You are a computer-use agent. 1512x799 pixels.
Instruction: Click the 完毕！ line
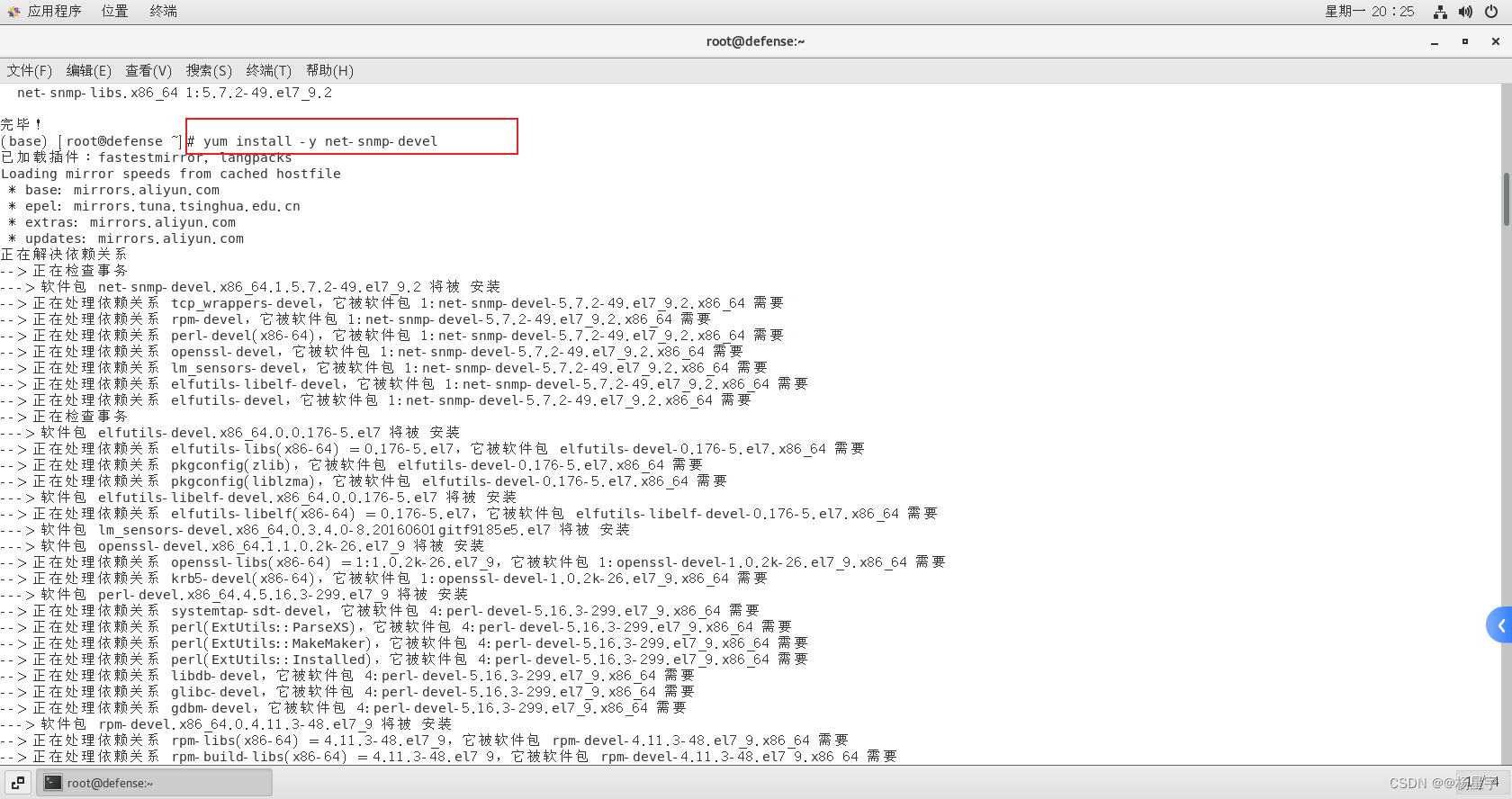(22, 124)
